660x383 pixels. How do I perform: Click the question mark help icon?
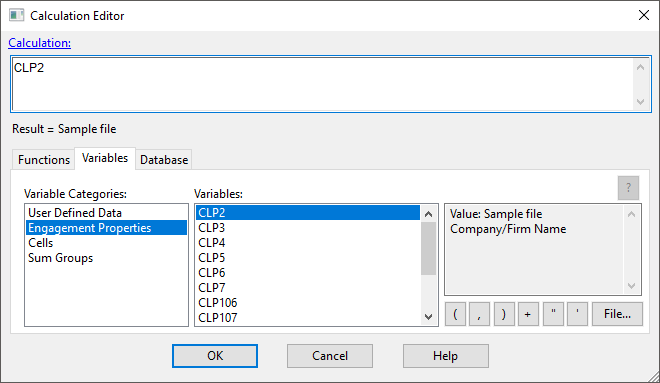(628, 188)
